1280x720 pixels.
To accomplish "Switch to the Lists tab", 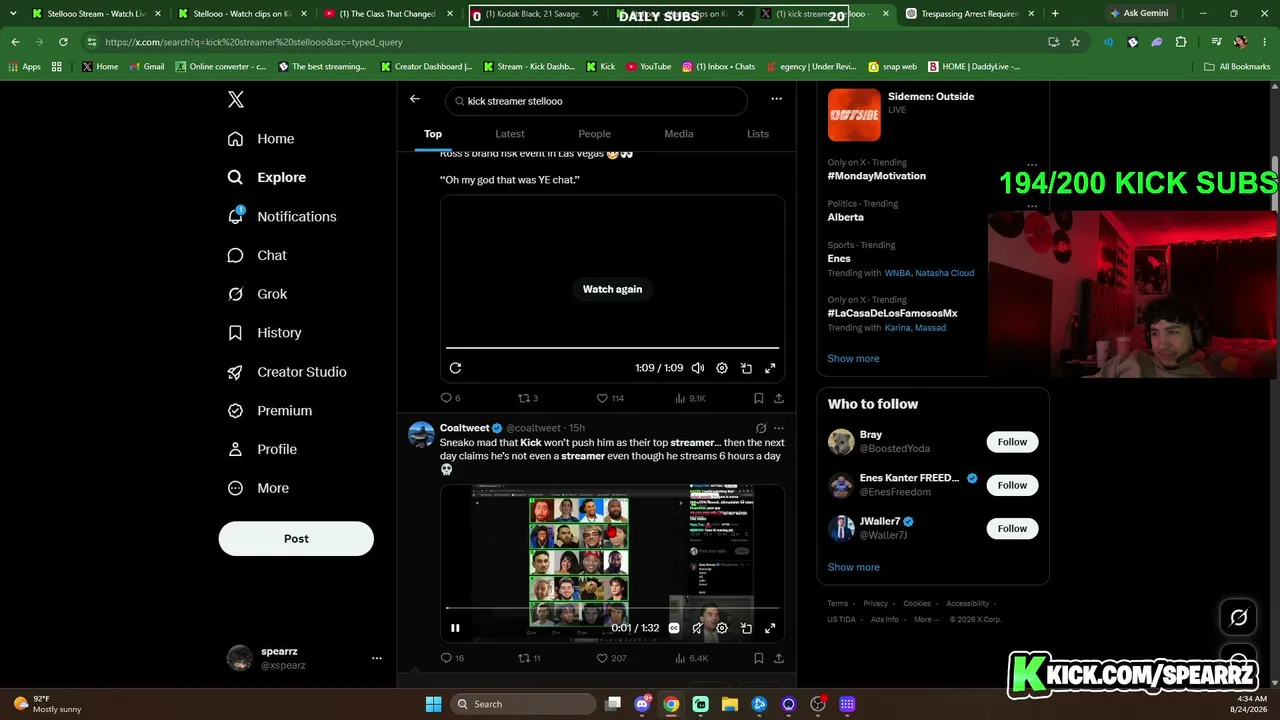I will point(758,134).
